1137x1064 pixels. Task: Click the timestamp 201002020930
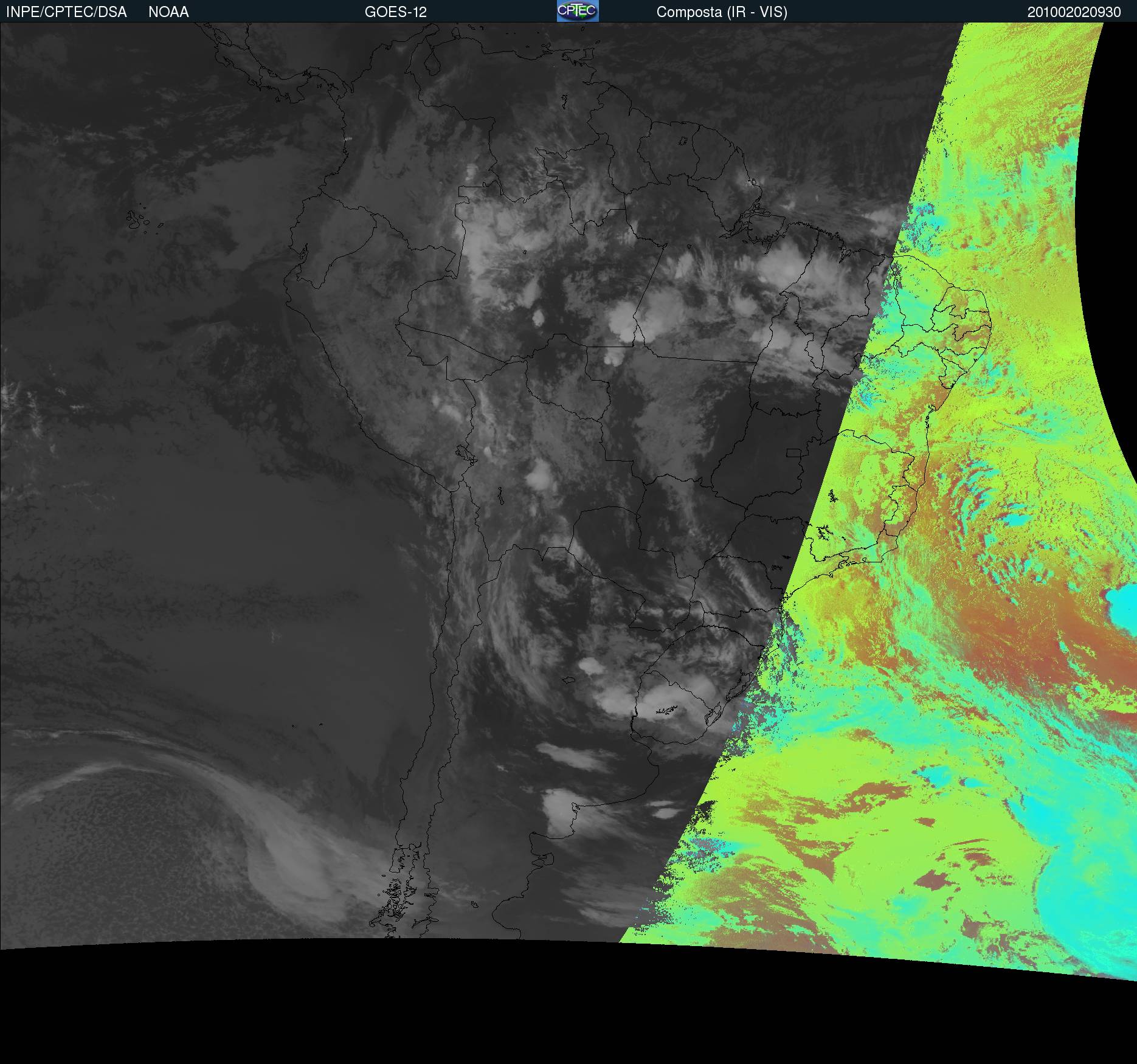(1074, 12)
